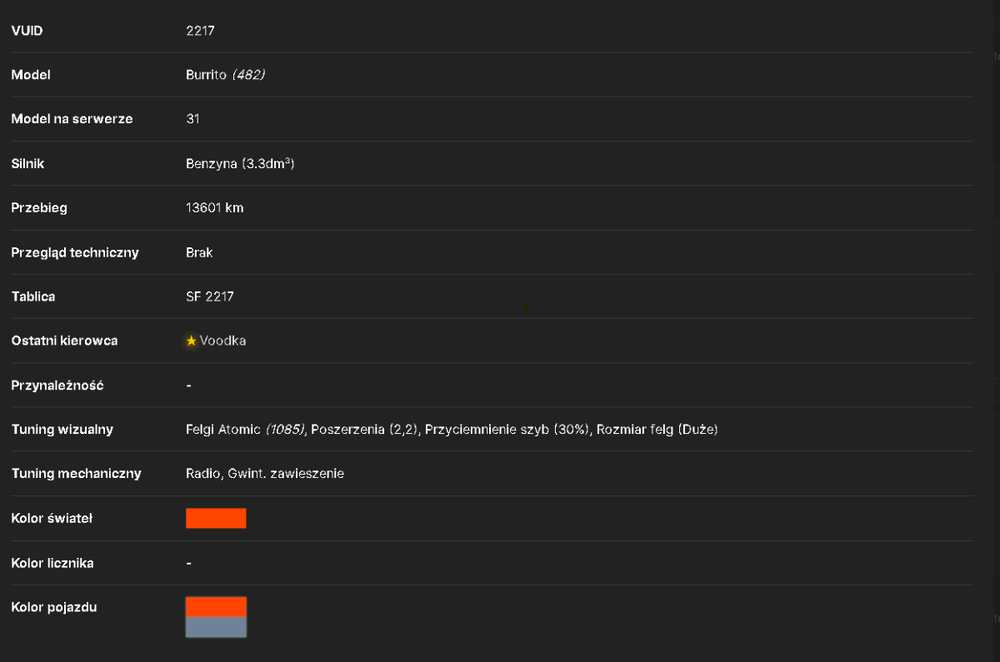Click the Burrito model name
This screenshot has width=1000, height=662.
click(x=206, y=75)
